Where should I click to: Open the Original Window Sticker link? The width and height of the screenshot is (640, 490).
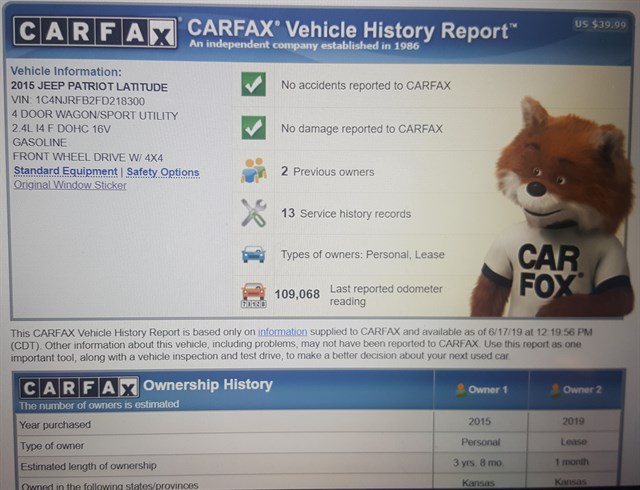point(70,185)
